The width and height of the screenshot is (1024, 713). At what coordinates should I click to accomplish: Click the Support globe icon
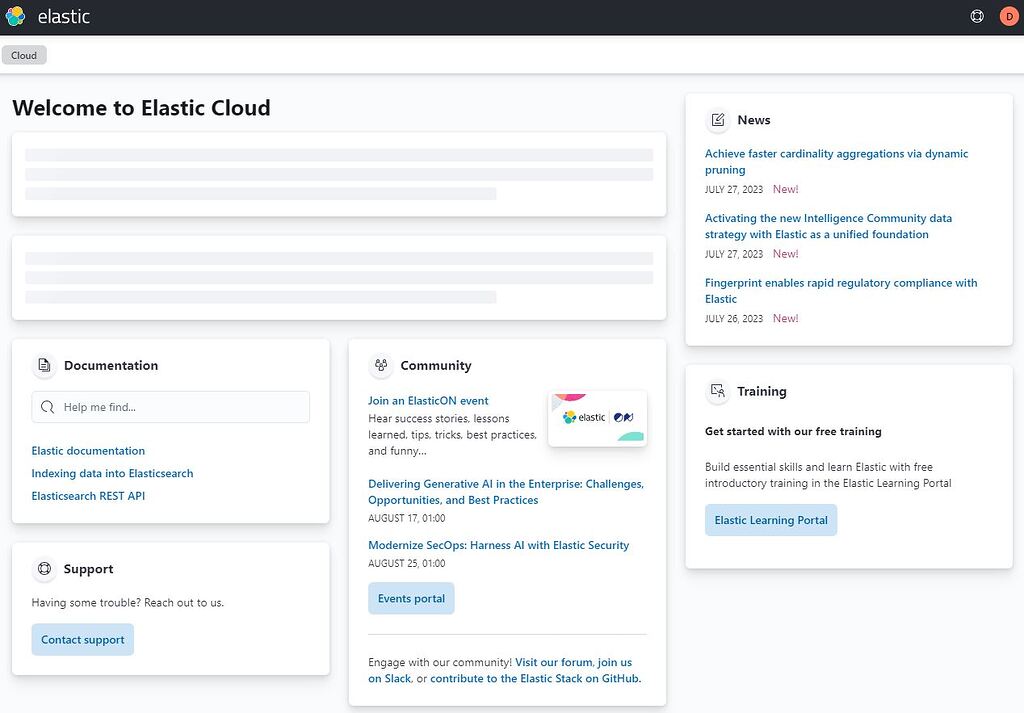pyautogui.click(x=44, y=568)
